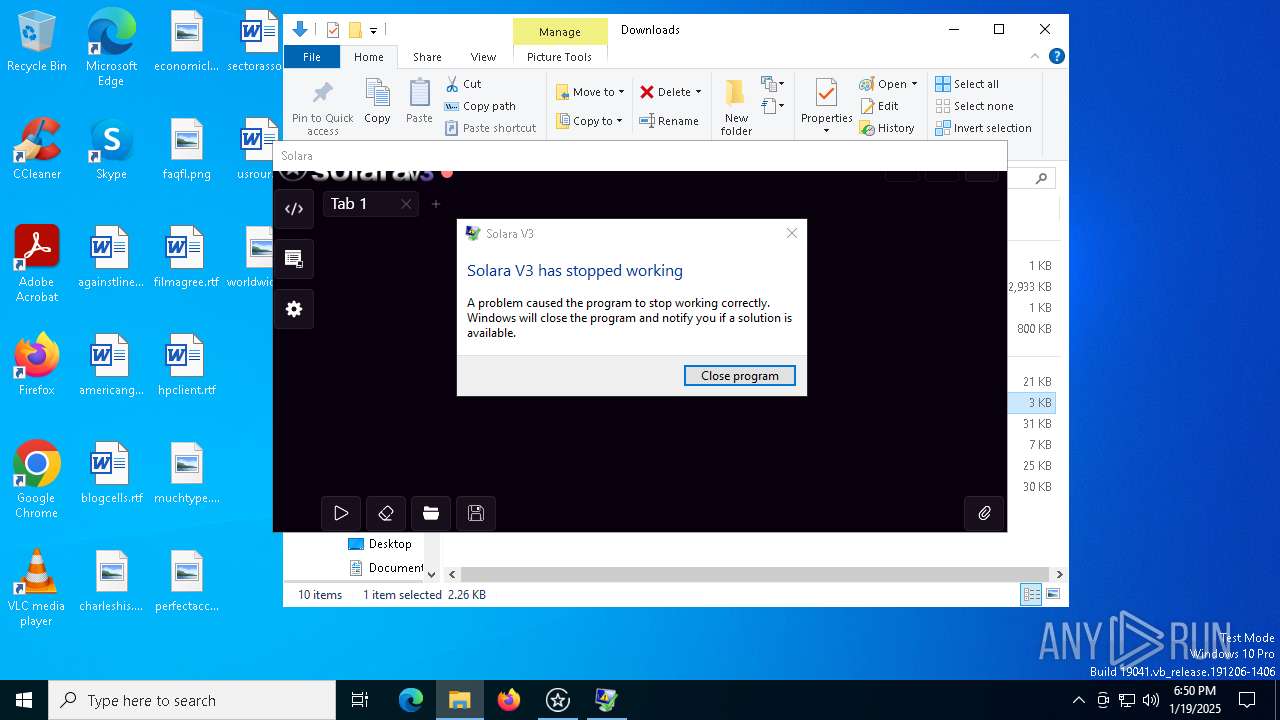Click Cut in the ribbon
Viewport: 1280px width, 720px height.
464,84
